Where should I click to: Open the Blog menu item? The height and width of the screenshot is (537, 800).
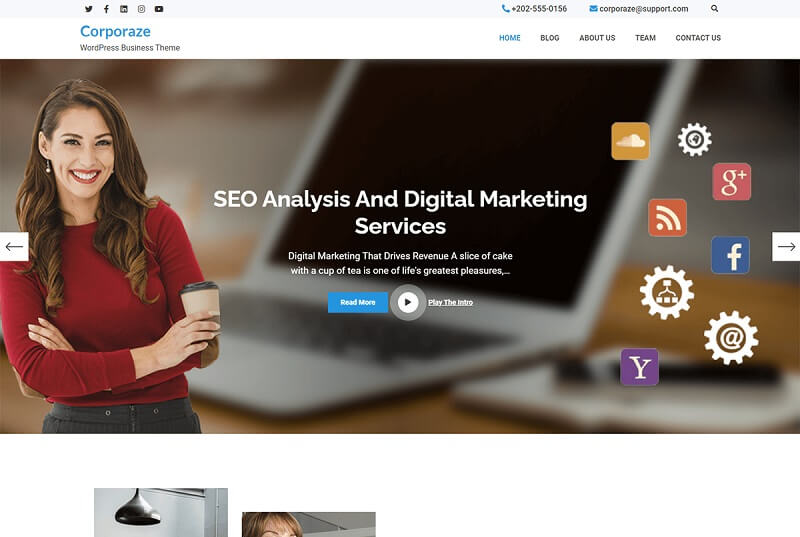coord(549,38)
